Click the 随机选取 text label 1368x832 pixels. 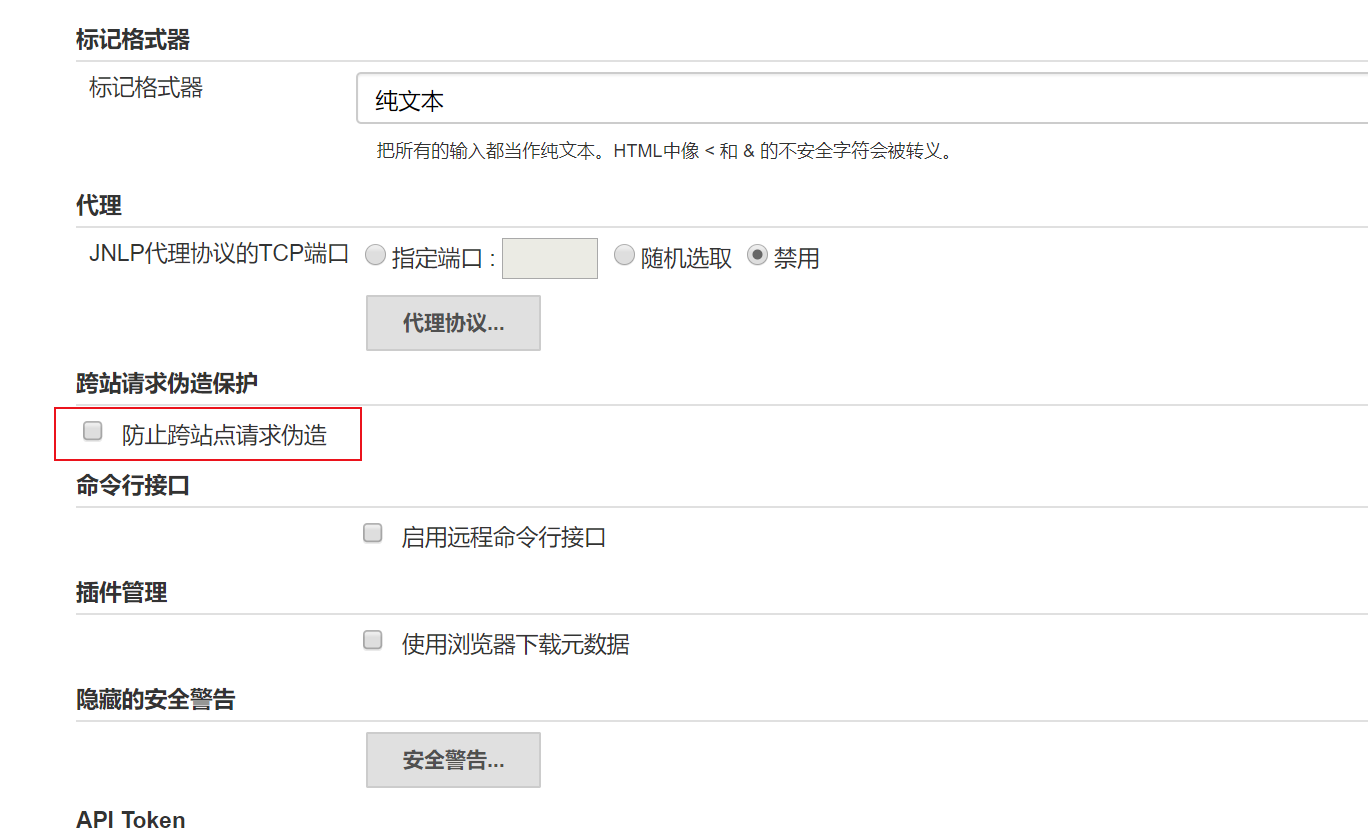[x=686, y=259]
